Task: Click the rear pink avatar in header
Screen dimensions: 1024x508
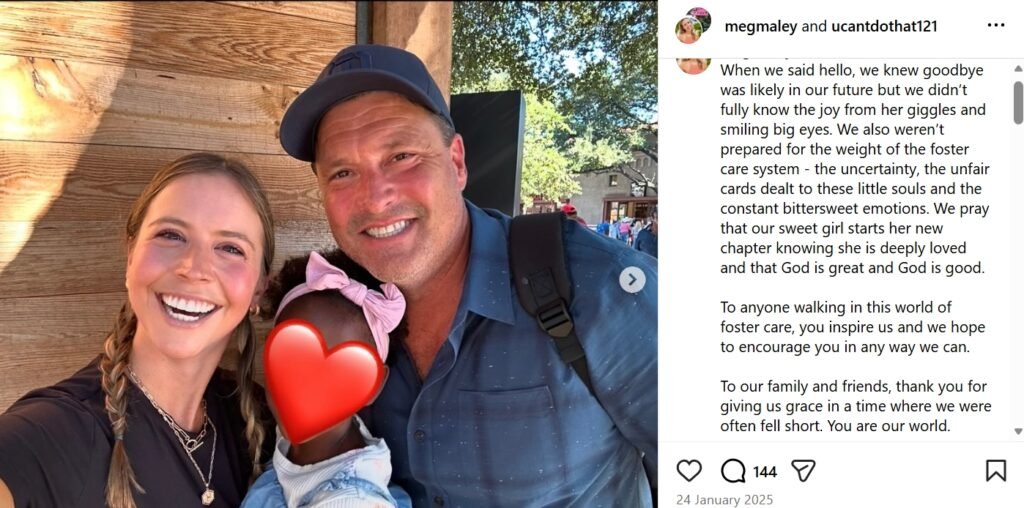Action: point(701,18)
